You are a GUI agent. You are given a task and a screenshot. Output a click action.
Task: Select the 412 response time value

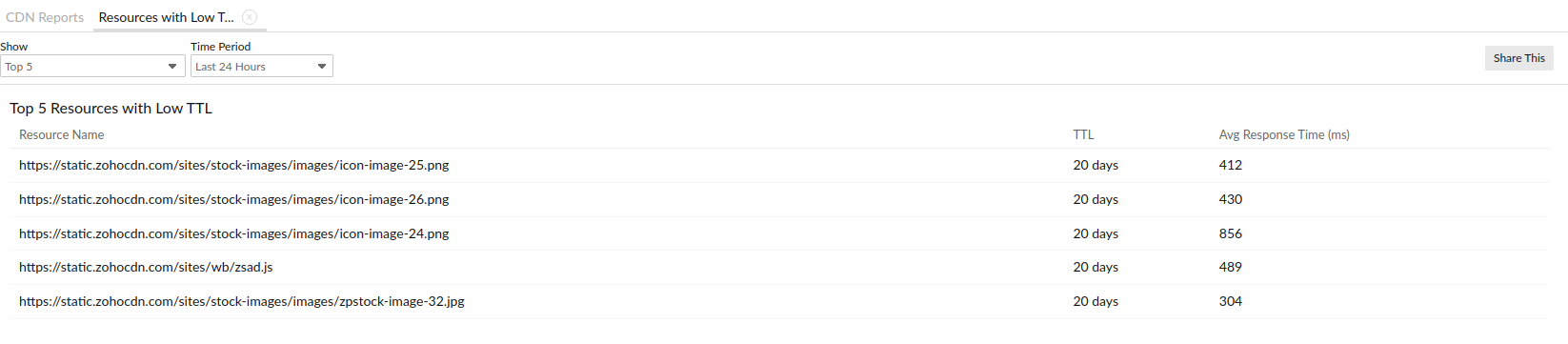(x=1231, y=165)
